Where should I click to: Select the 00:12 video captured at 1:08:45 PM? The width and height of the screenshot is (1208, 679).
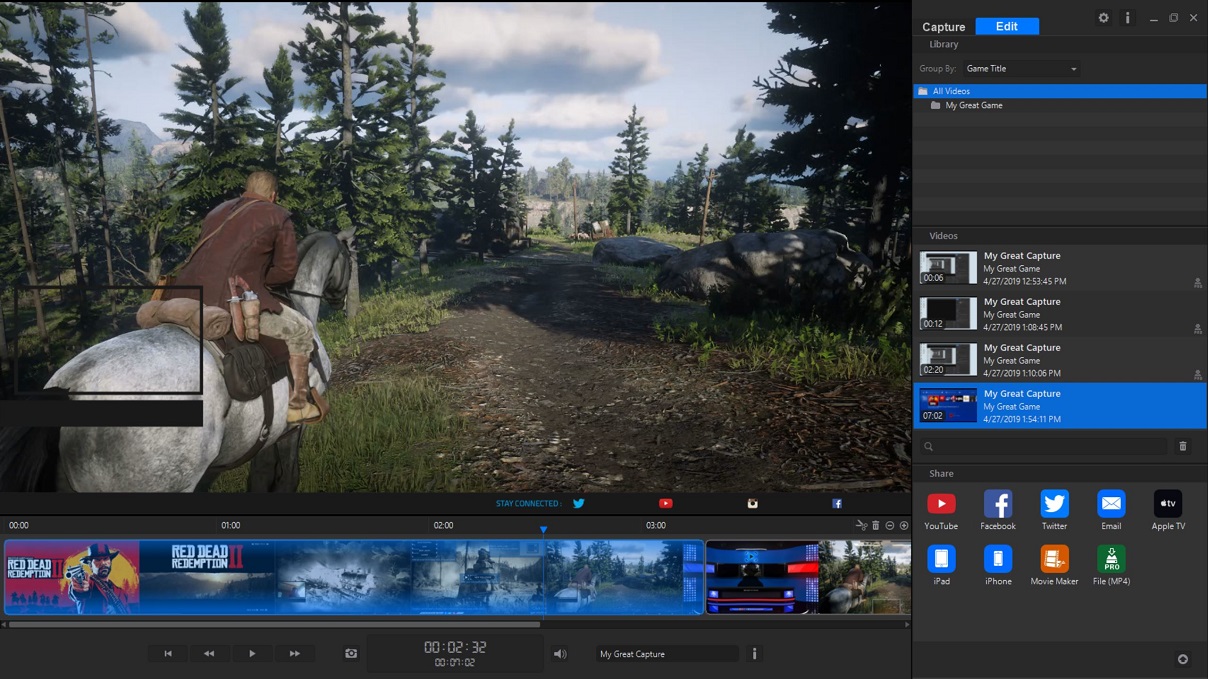(1060, 314)
